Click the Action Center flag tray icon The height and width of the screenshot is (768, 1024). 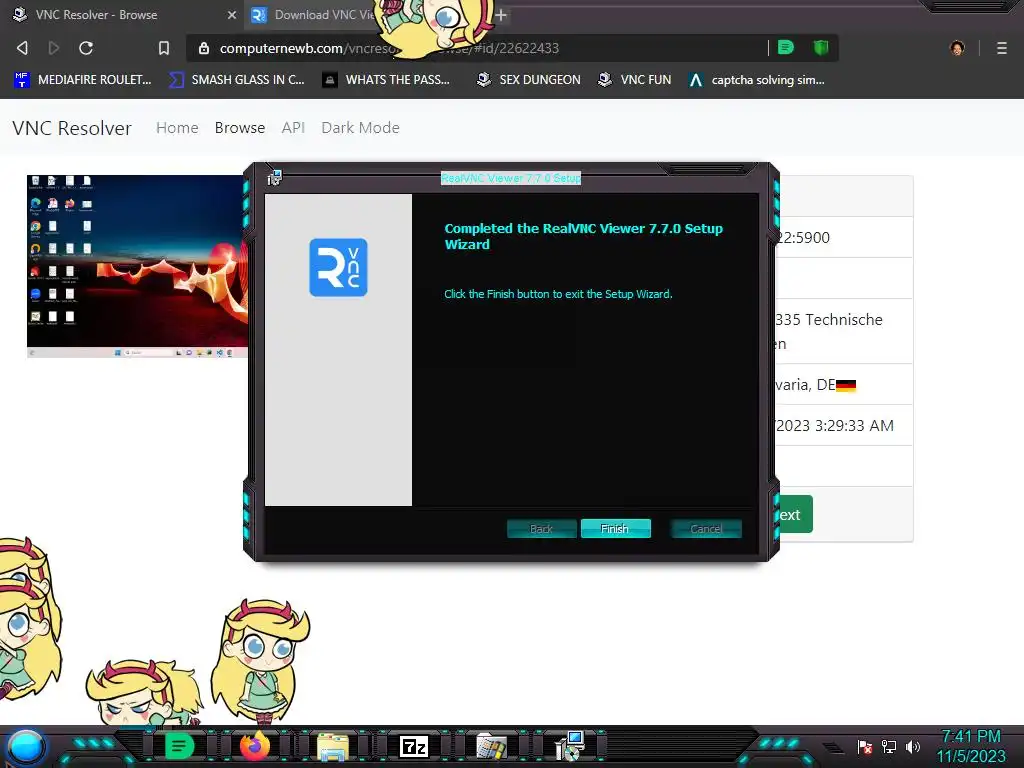click(x=865, y=746)
